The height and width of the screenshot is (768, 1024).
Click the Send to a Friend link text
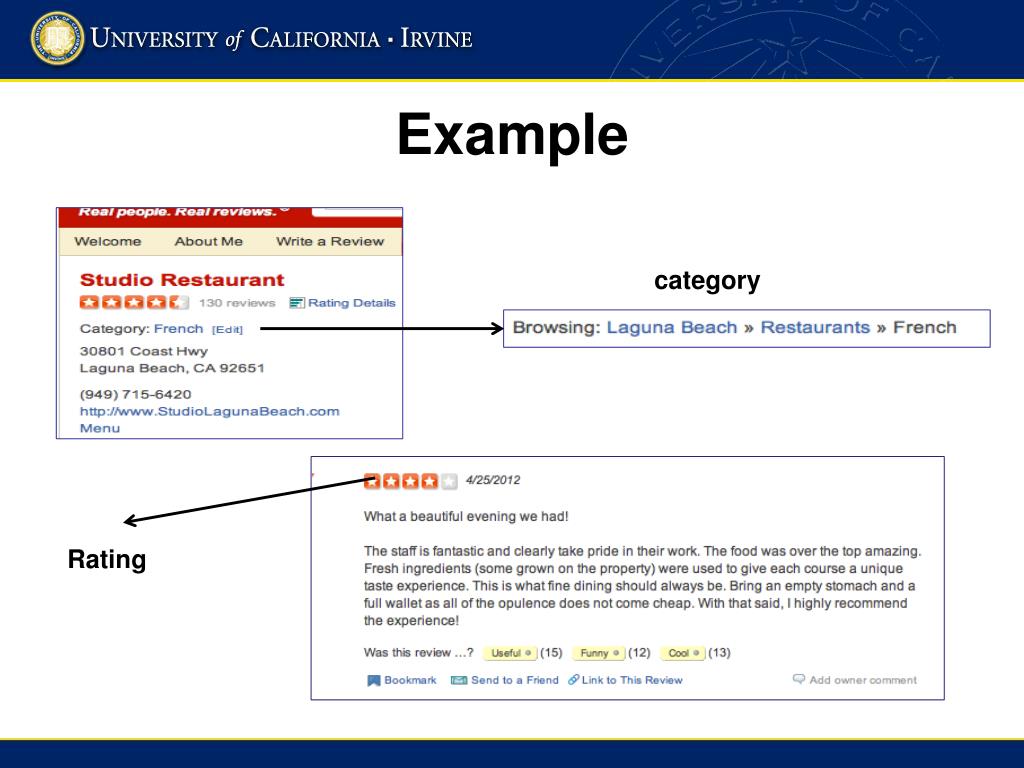(515, 680)
